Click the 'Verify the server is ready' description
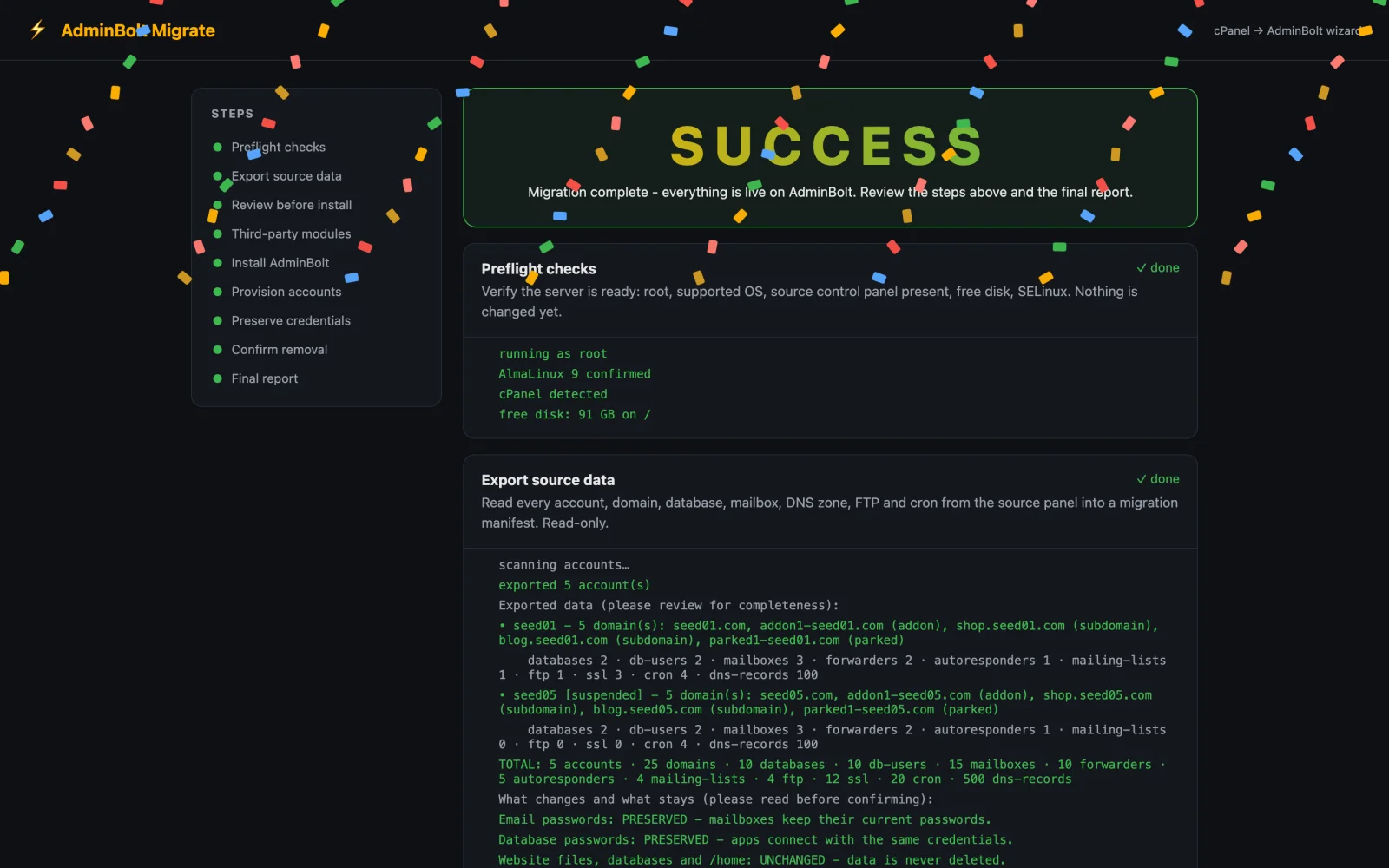1389x868 pixels. [810, 301]
